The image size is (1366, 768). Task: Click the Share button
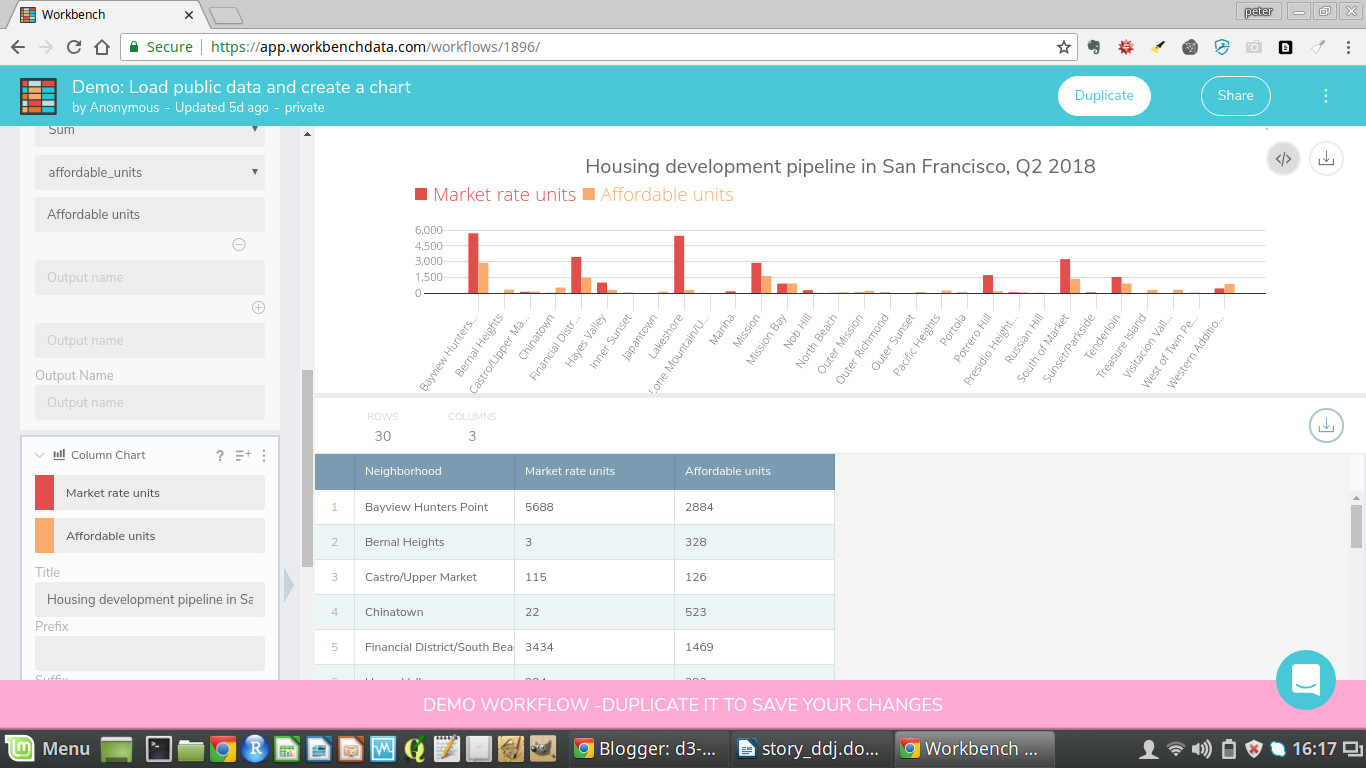(x=1235, y=95)
